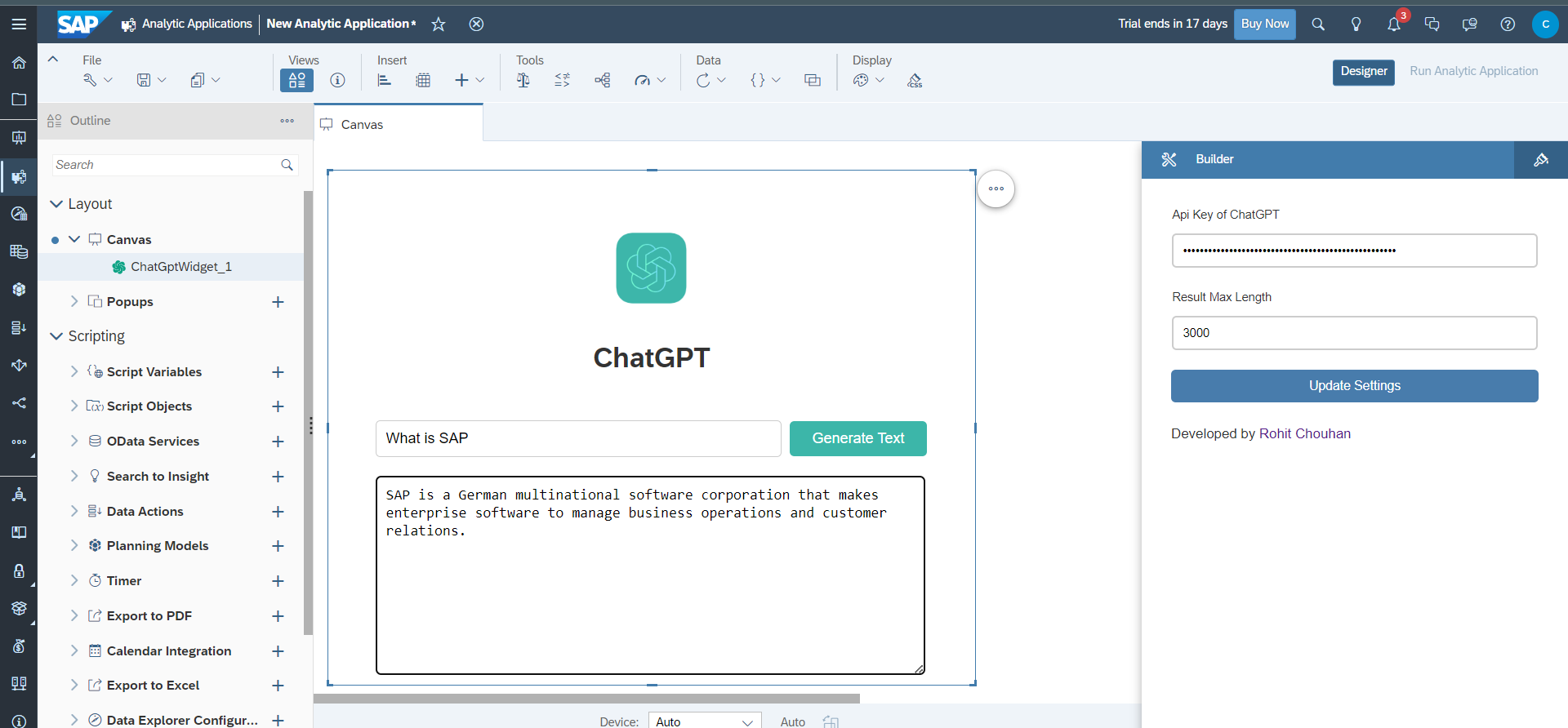Click the Result Max Length field
The width and height of the screenshot is (1568, 728).
pos(1354,333)
